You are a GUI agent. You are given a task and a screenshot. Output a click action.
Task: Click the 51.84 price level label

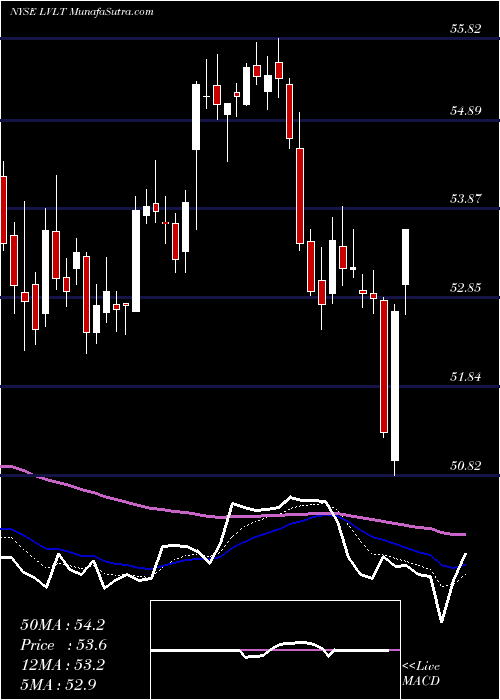point(466,376)
